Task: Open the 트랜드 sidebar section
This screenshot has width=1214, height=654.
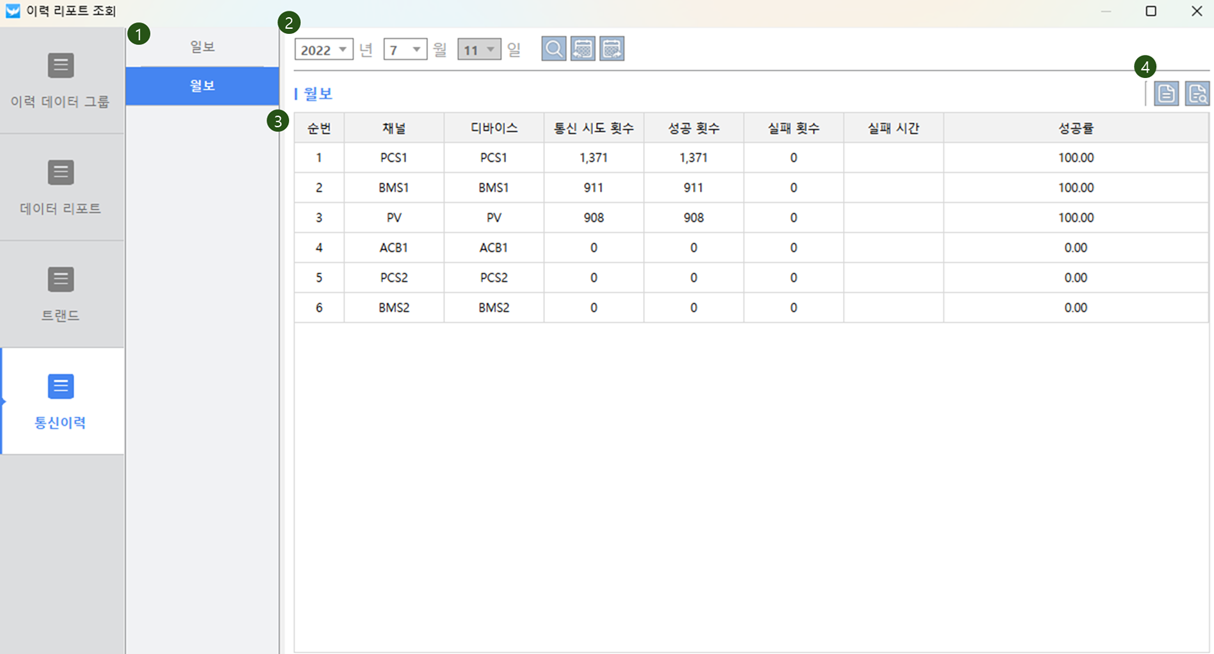Action: (x=61, y=294)
